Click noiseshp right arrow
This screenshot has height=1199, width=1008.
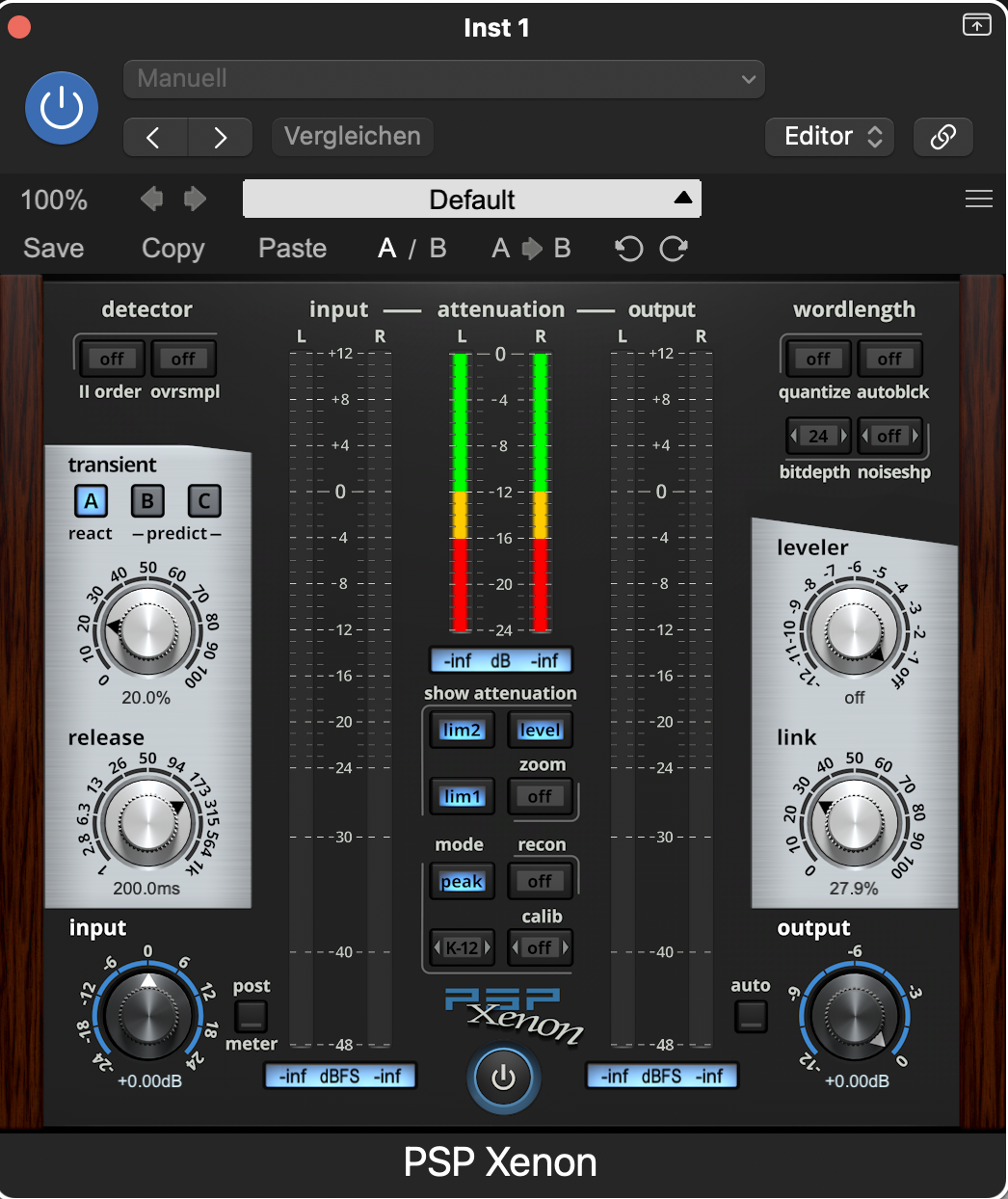(915, 436)
